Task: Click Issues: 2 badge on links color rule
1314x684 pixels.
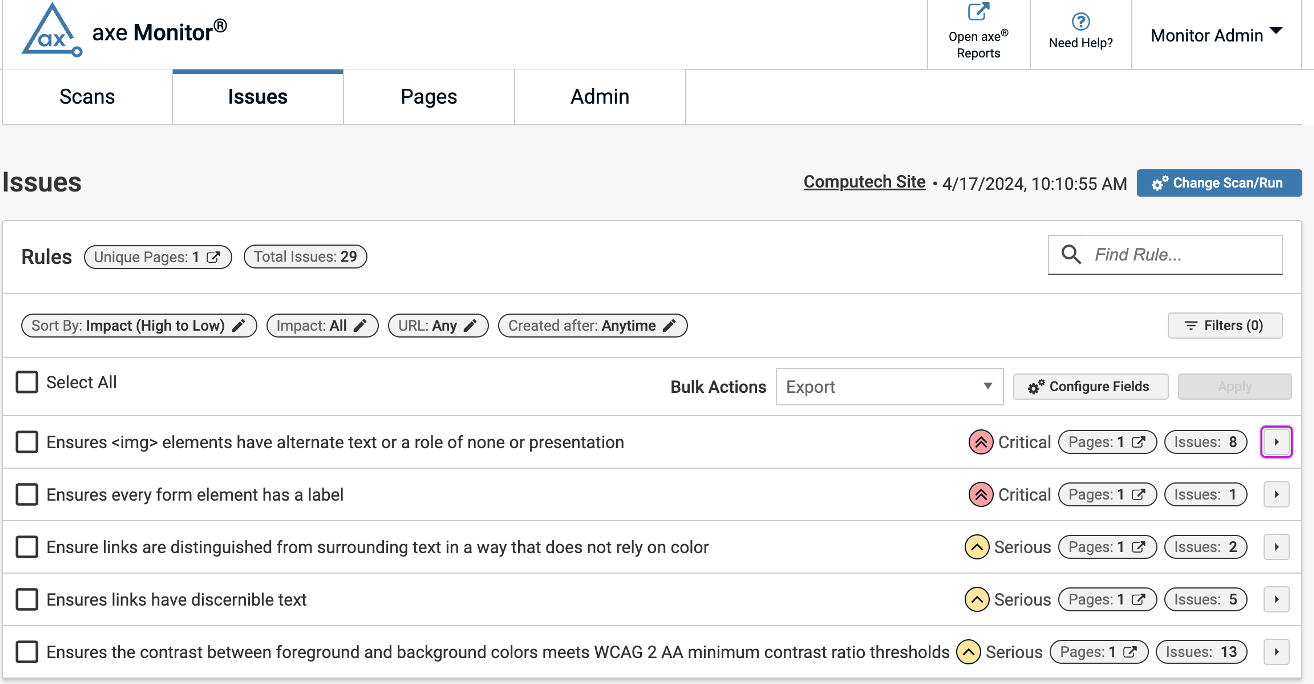Action: click(x=1205, y=547)
